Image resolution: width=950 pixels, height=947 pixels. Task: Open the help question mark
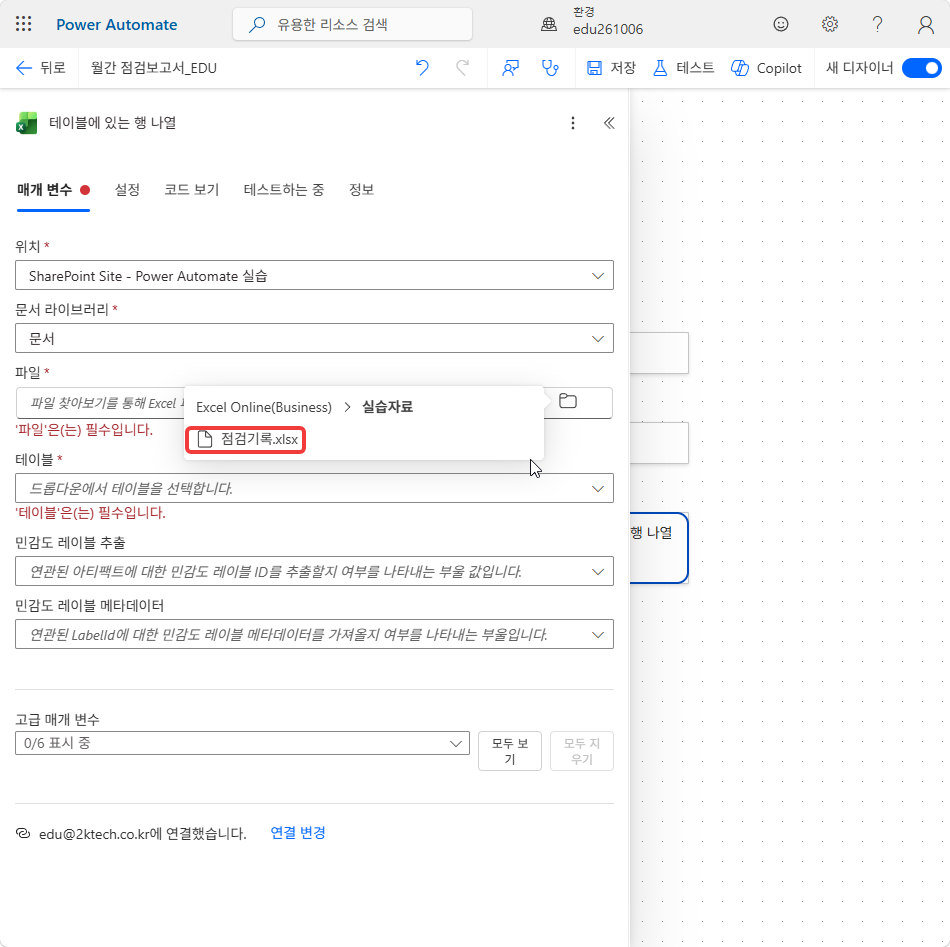pos(877,24)
